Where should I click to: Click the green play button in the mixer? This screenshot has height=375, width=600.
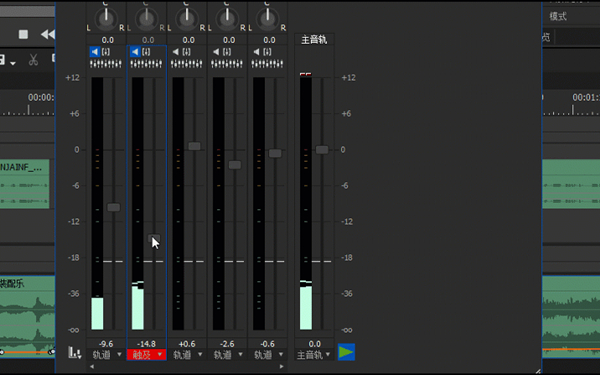click(x=346, y=352)
